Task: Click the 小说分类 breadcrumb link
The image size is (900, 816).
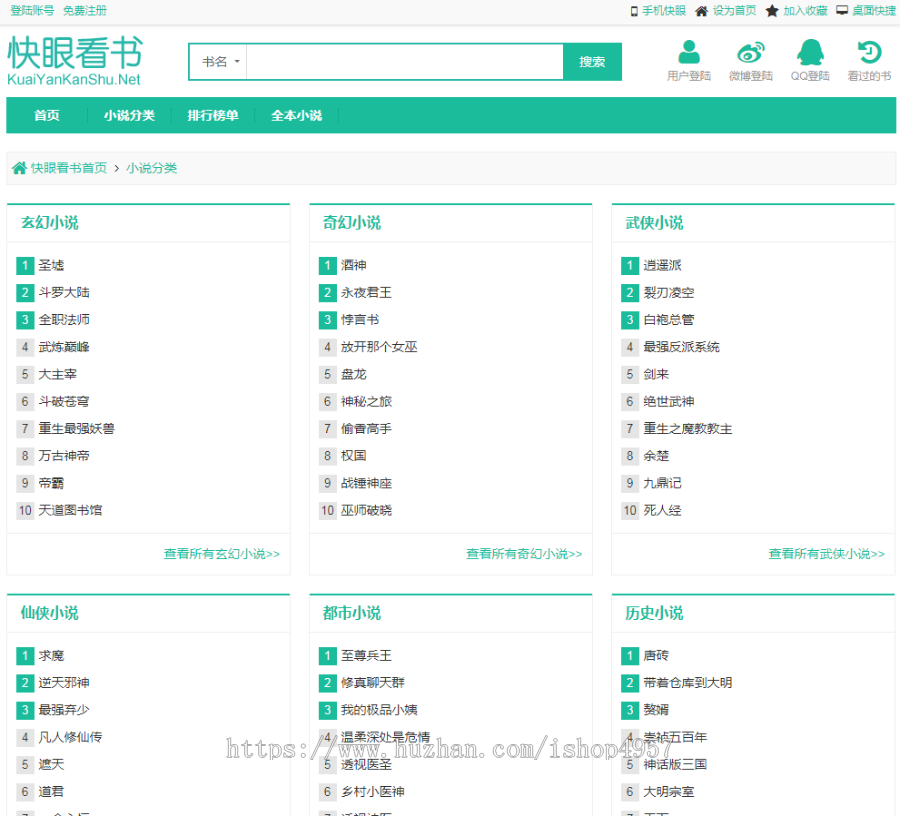Action: pyautogui.click(x=152, y=168)
